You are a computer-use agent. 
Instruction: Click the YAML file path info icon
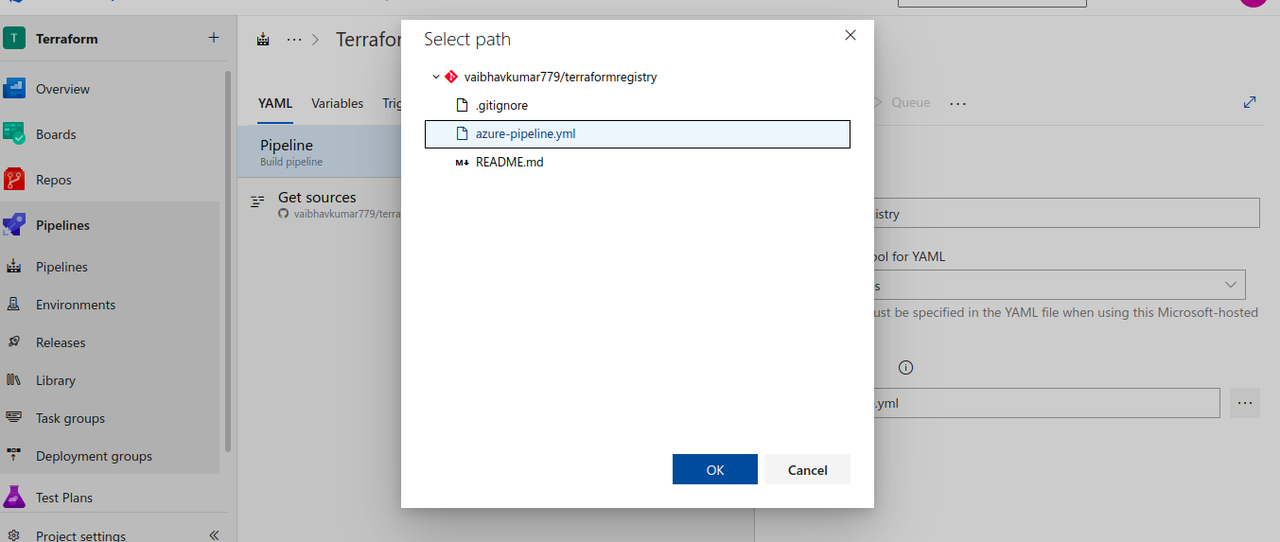(906, 367)
